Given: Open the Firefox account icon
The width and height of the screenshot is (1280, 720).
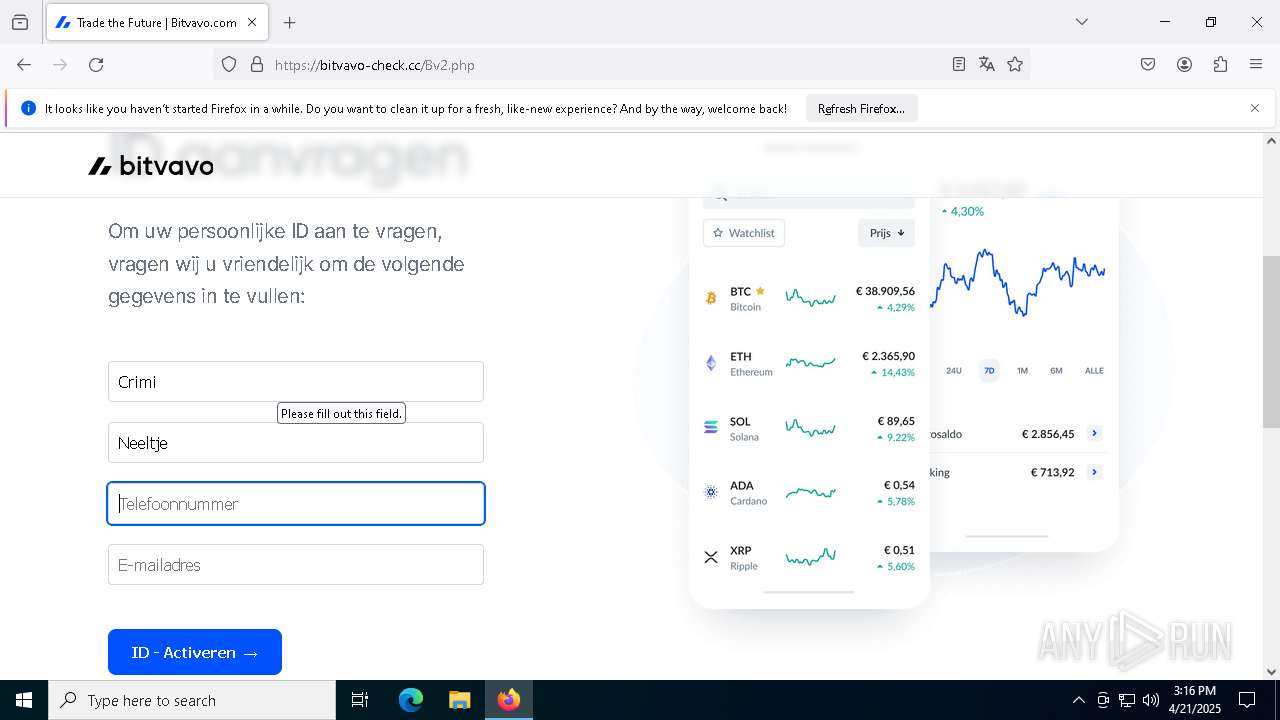Looking at the screenshot, I should (1184, 65).
